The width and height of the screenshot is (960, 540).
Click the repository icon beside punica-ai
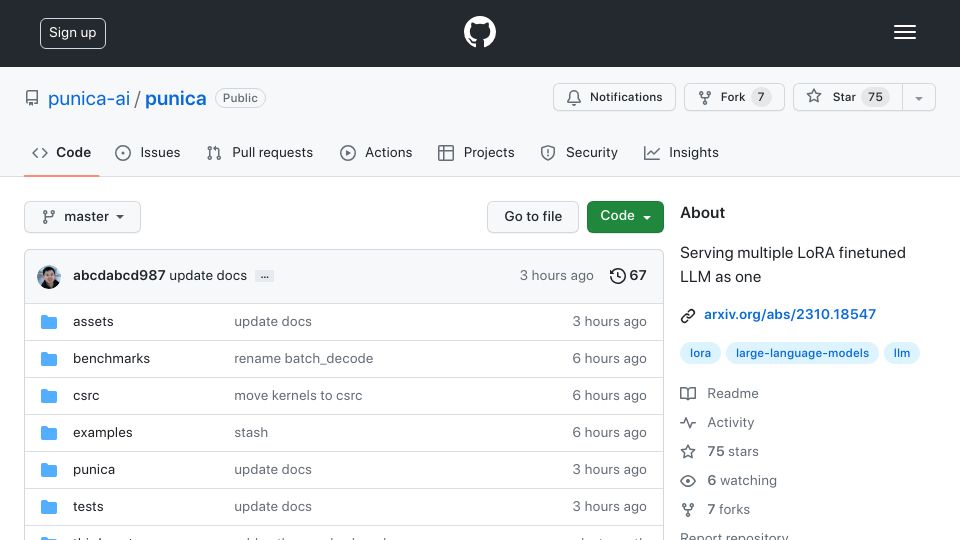(x=32, y=98)
